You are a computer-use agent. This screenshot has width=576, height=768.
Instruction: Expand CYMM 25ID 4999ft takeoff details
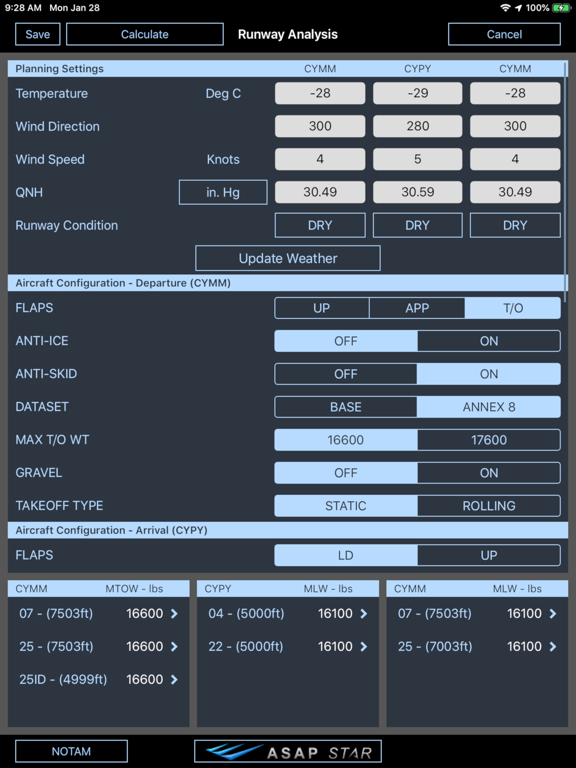[x=174, y=679]
